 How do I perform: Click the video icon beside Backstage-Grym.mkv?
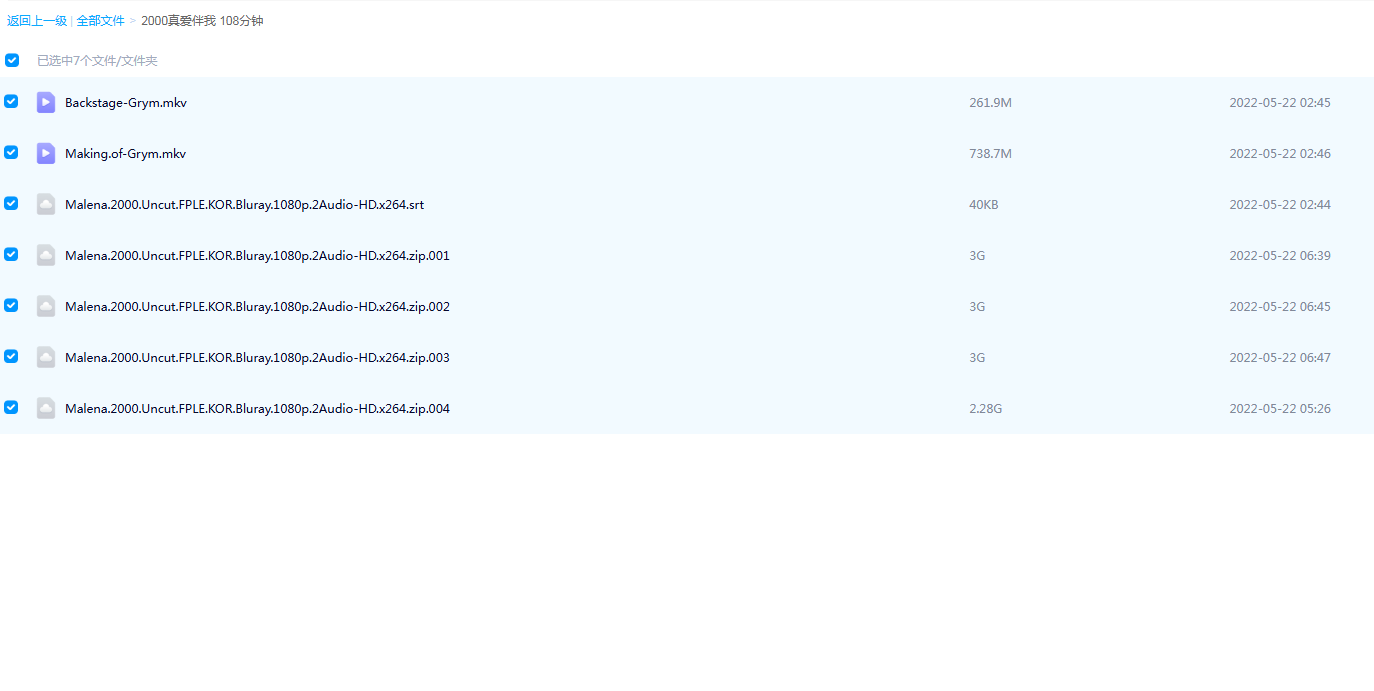[46, 102]
